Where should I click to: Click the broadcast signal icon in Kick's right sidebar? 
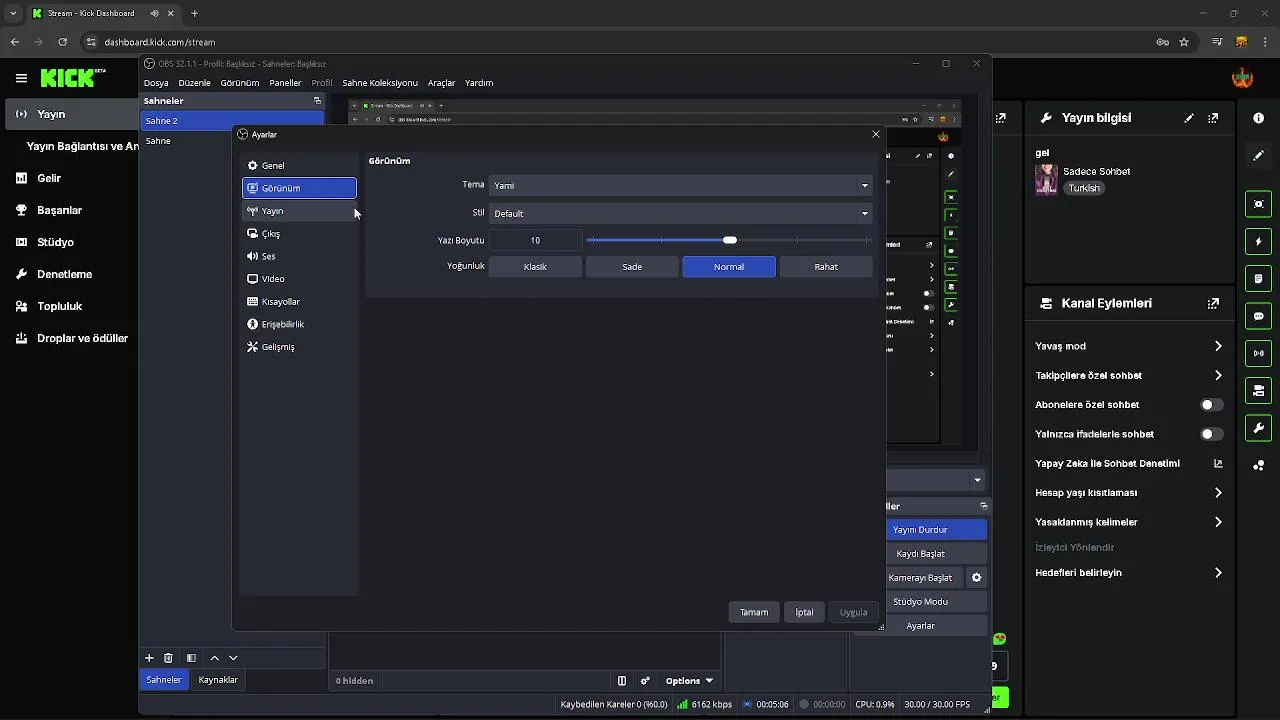tap(1258, 353)
